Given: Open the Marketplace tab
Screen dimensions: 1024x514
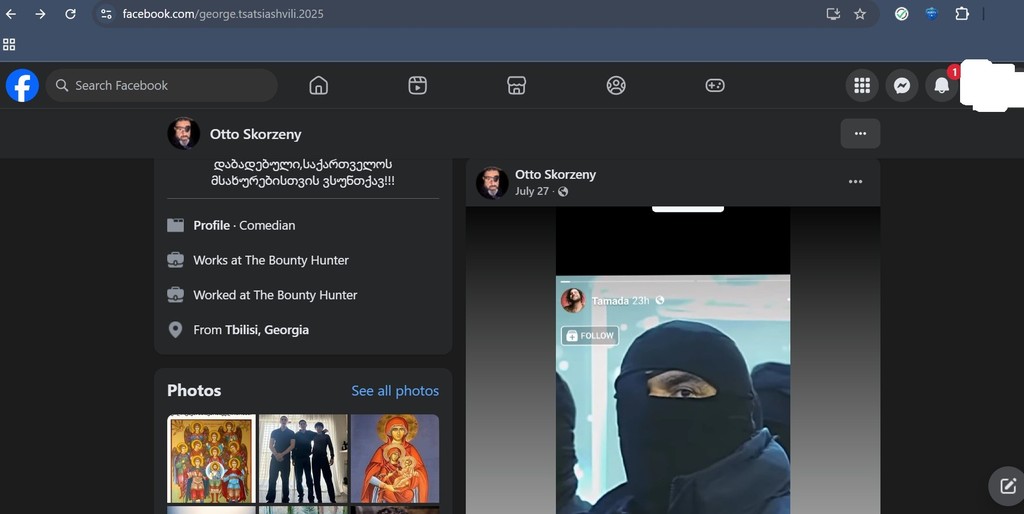Looking at the screenshot, I should tap(517, 86).
